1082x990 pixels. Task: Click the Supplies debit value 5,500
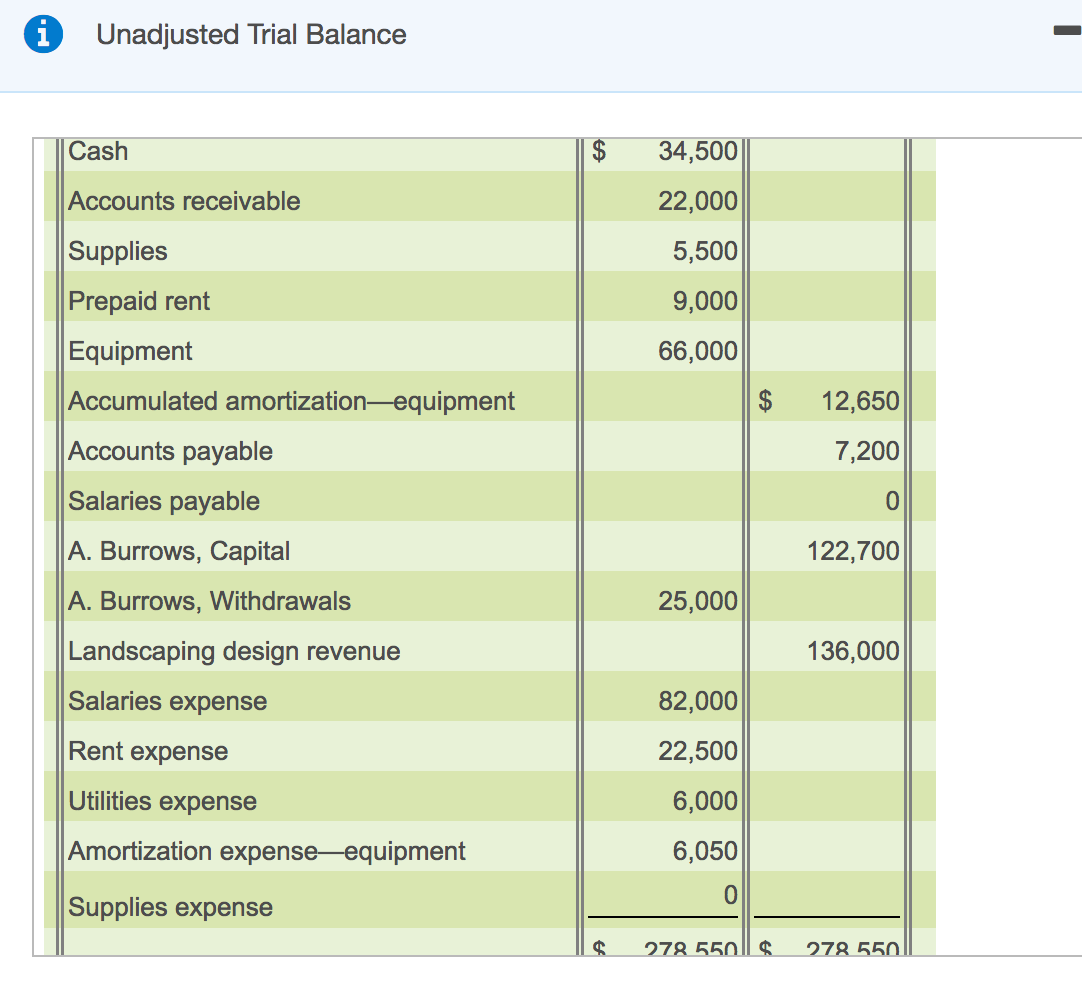pos(705,251)
